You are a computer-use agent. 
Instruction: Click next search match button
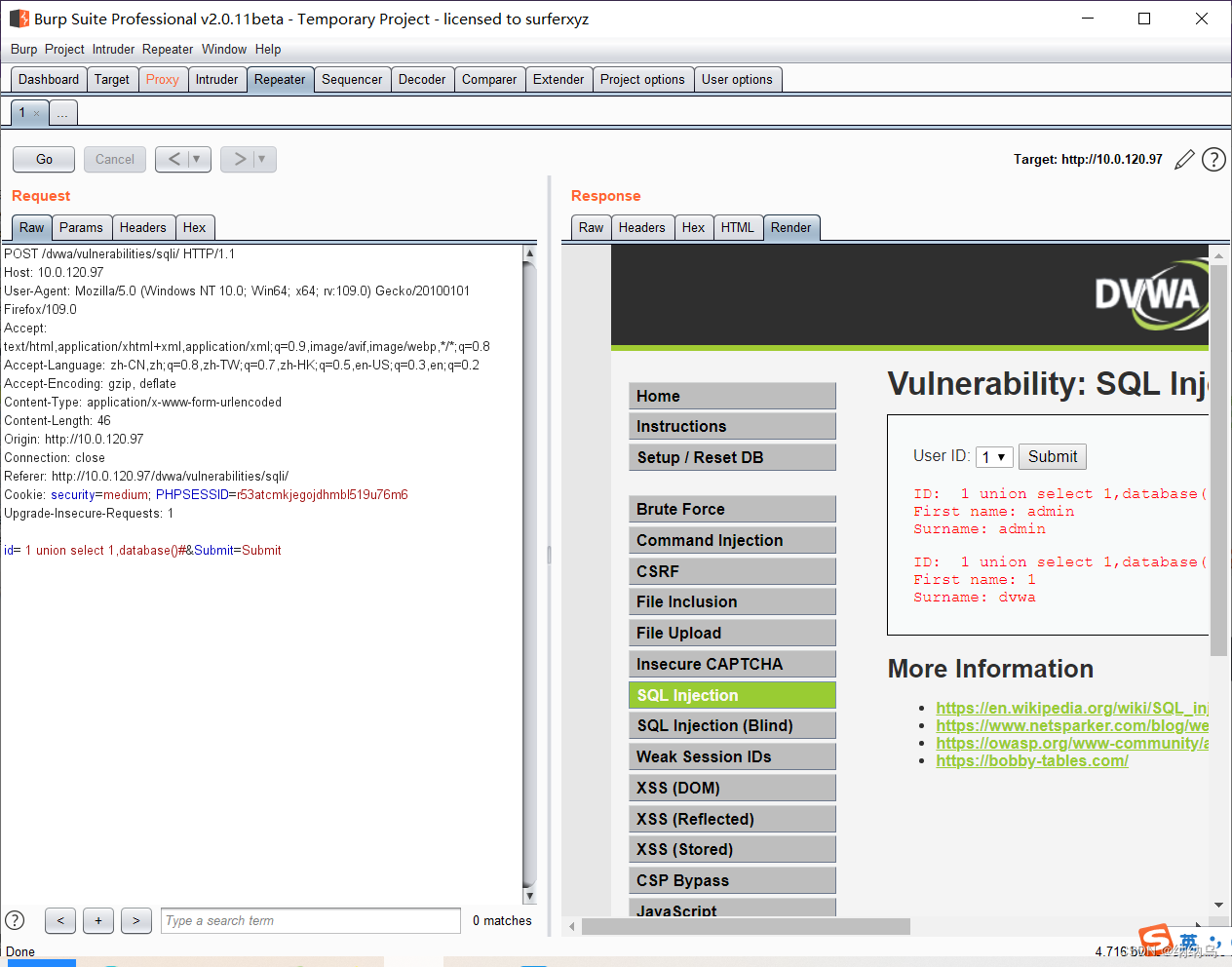tap(136, 920)
